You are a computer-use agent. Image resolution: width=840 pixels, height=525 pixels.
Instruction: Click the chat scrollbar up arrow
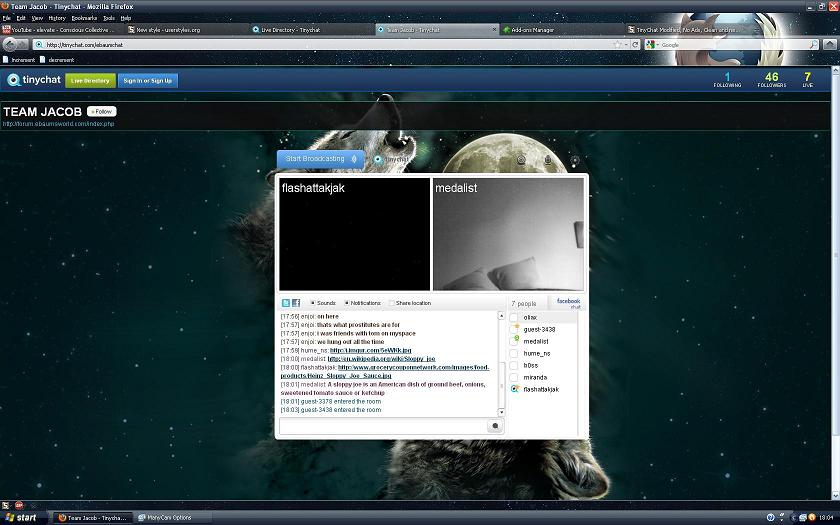(x=501, y=316)
